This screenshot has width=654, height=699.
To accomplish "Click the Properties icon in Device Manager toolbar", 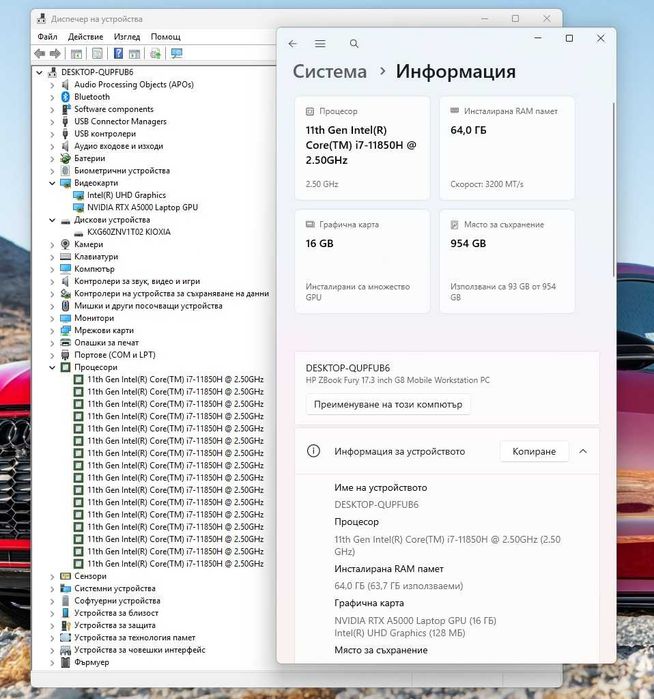I will click(x=97, y=54).
